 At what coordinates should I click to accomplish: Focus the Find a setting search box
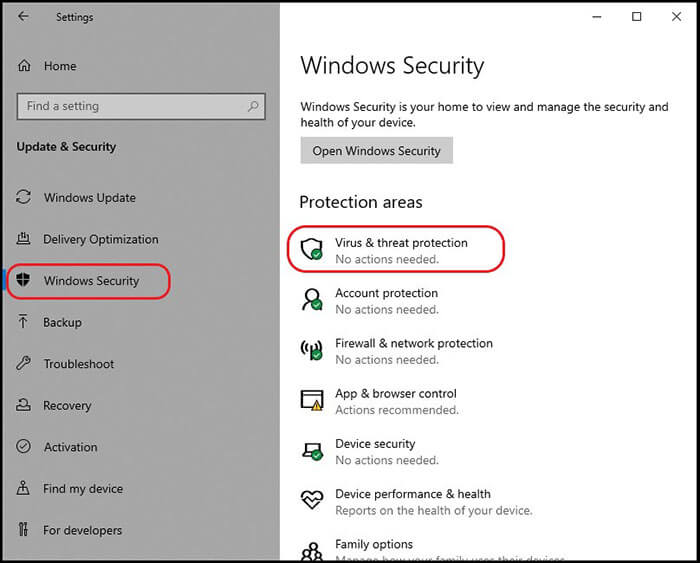[130, 106]
